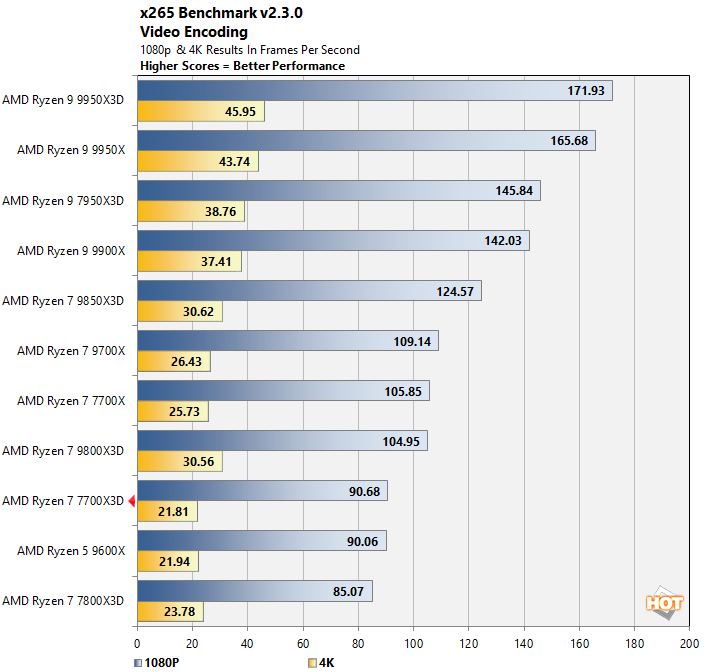Click the 30.56 bar value
The height and width of the screenshot is (672, 708).
pos(198,462)
